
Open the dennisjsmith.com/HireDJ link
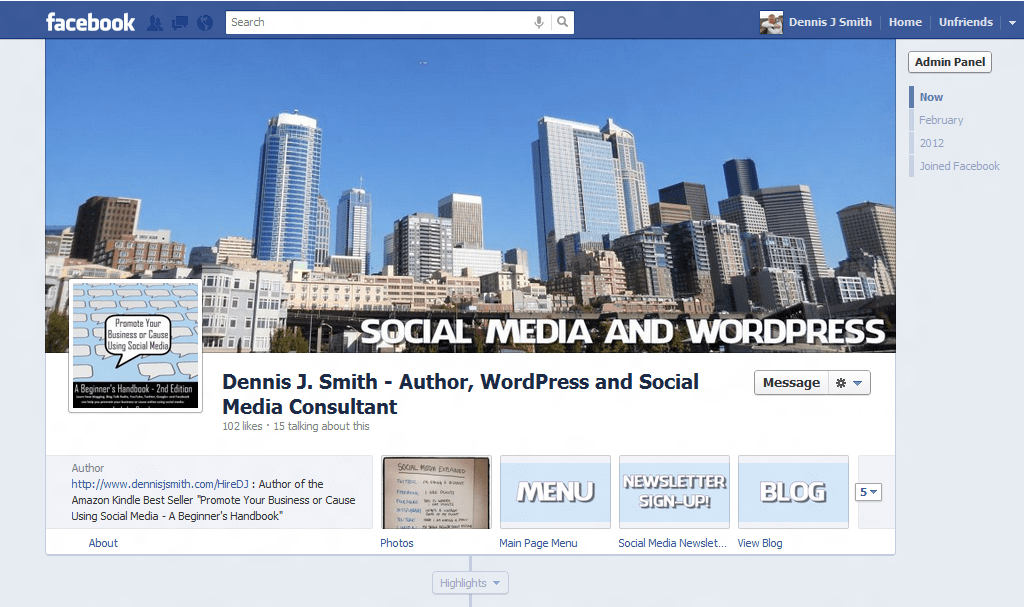[x=160, y=484]
